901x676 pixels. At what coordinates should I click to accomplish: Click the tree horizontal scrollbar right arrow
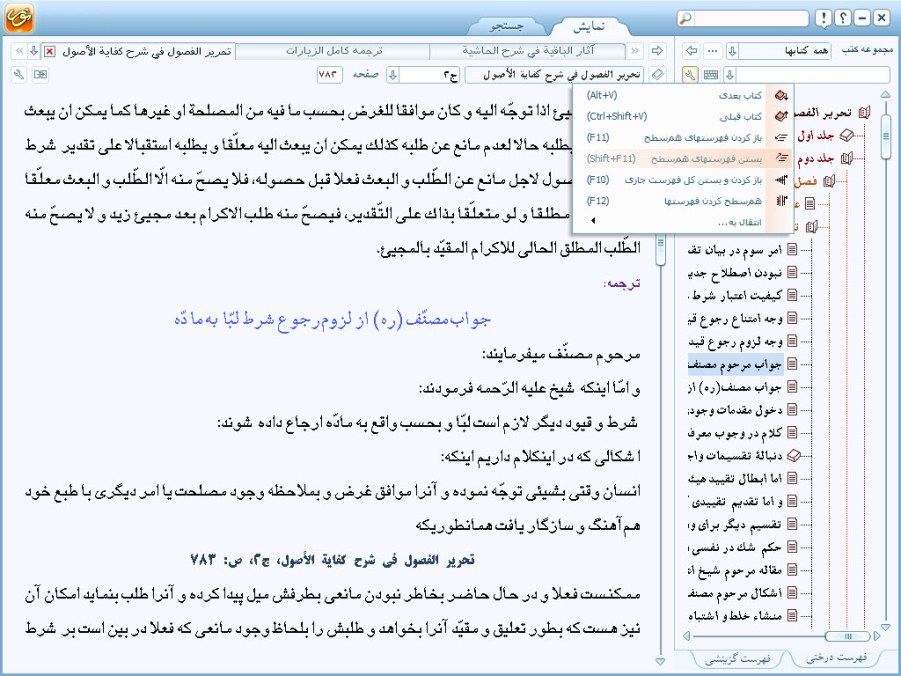pos(877,636)
